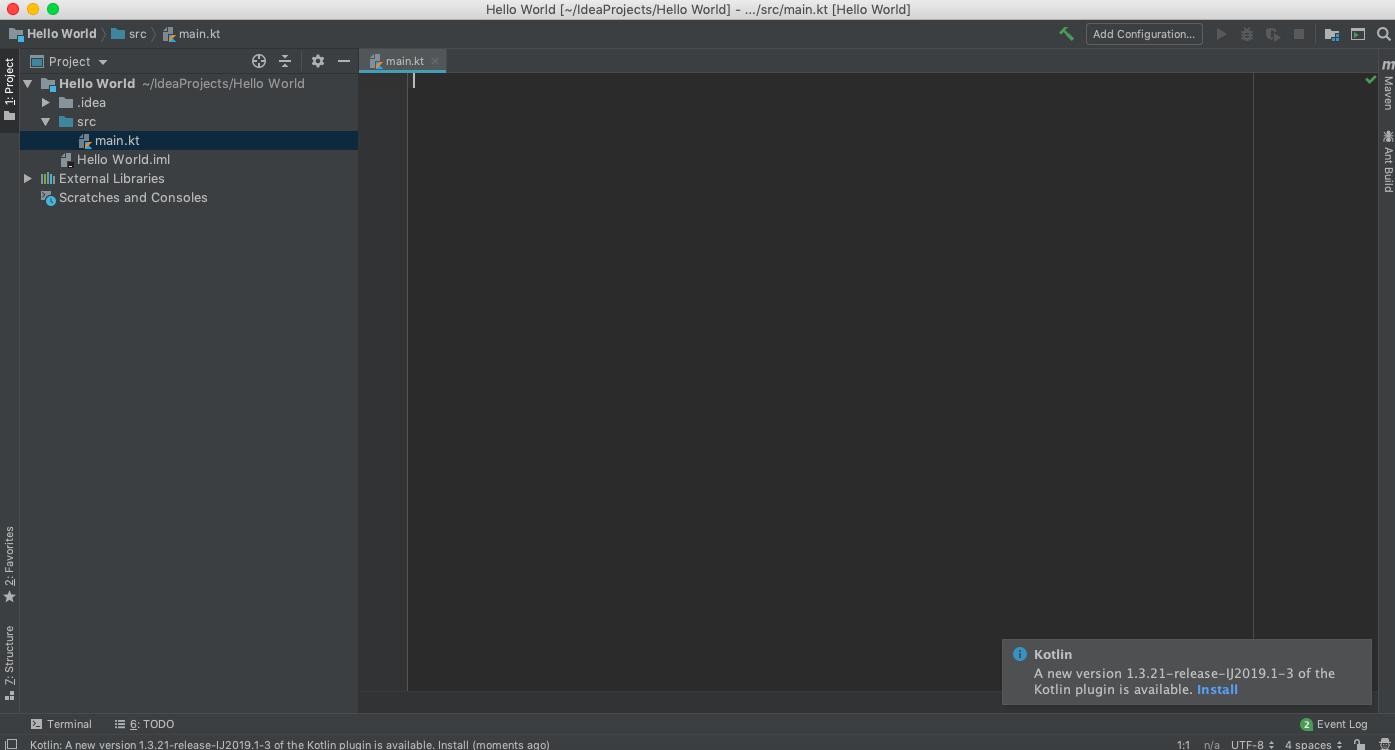The image size is (1395, 750).
Task: Hide the Project panel with minus icon
Action: [344, 61]
